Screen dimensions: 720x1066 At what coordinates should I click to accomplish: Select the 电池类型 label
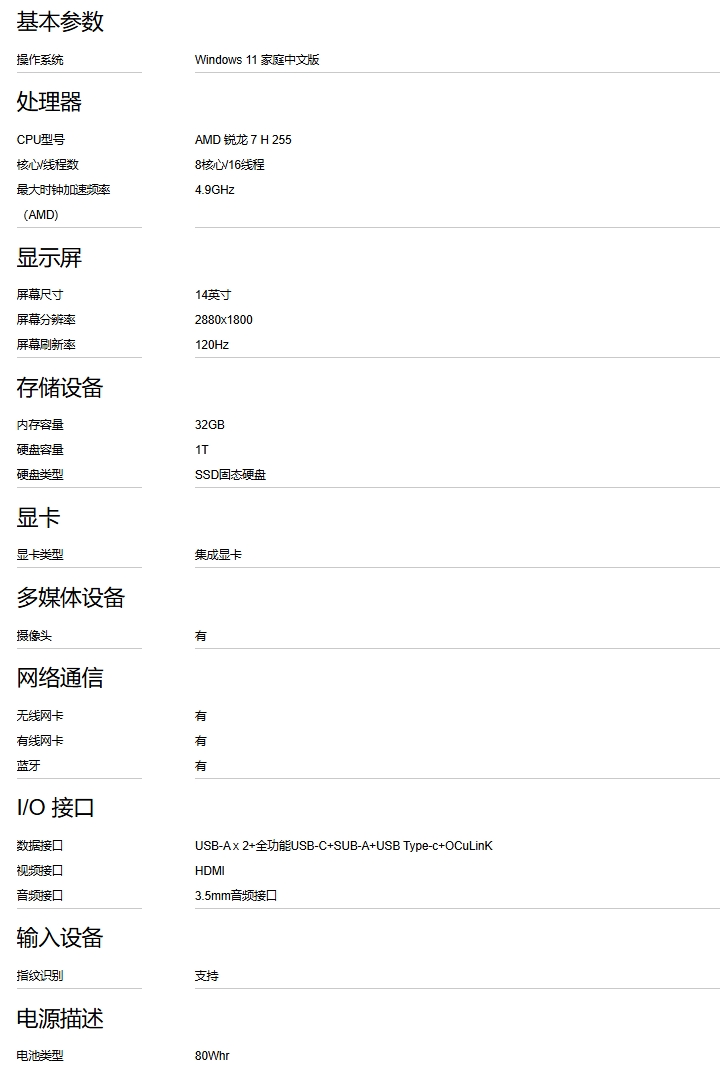[x=40, y=1056]
